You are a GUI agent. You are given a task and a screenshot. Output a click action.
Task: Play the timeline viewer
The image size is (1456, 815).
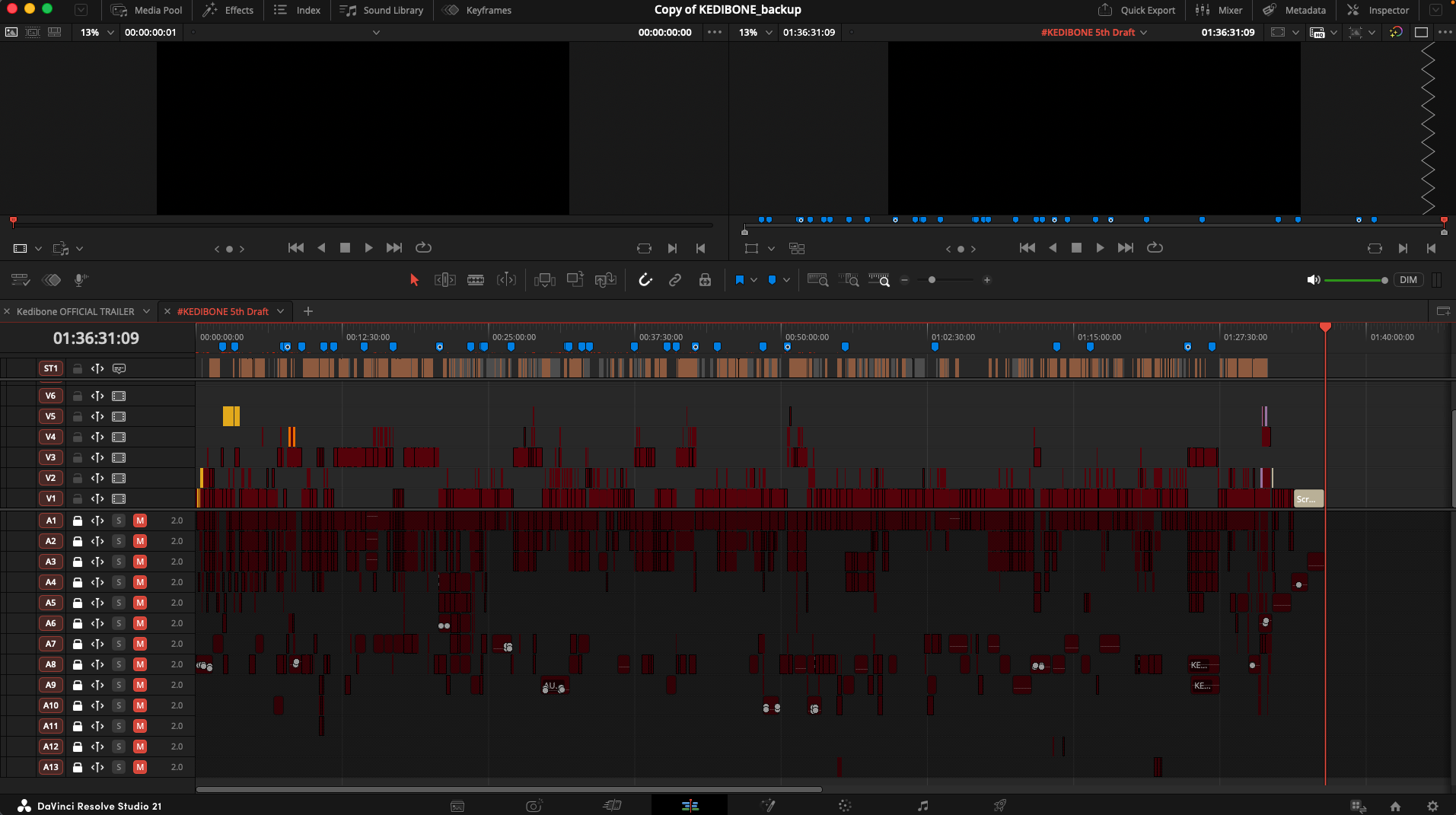pyautogui.click(x=1100, y=247)
